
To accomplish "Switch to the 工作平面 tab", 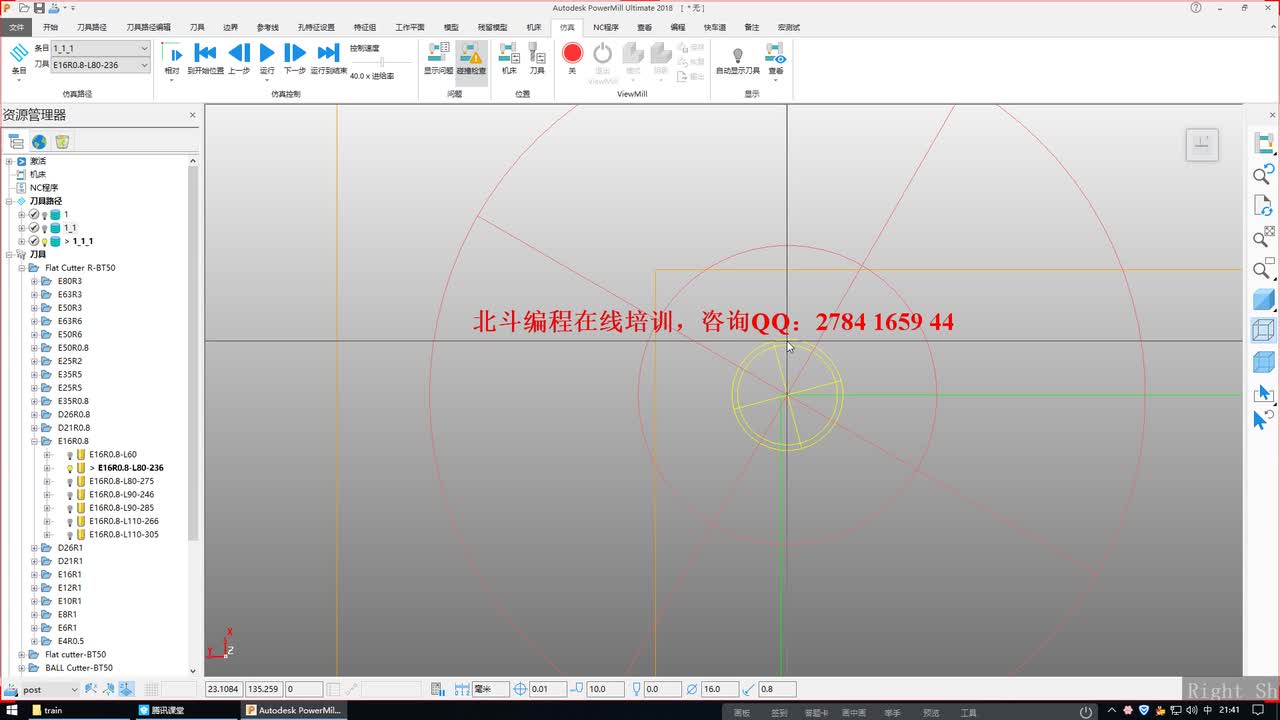I will [409, 27].
